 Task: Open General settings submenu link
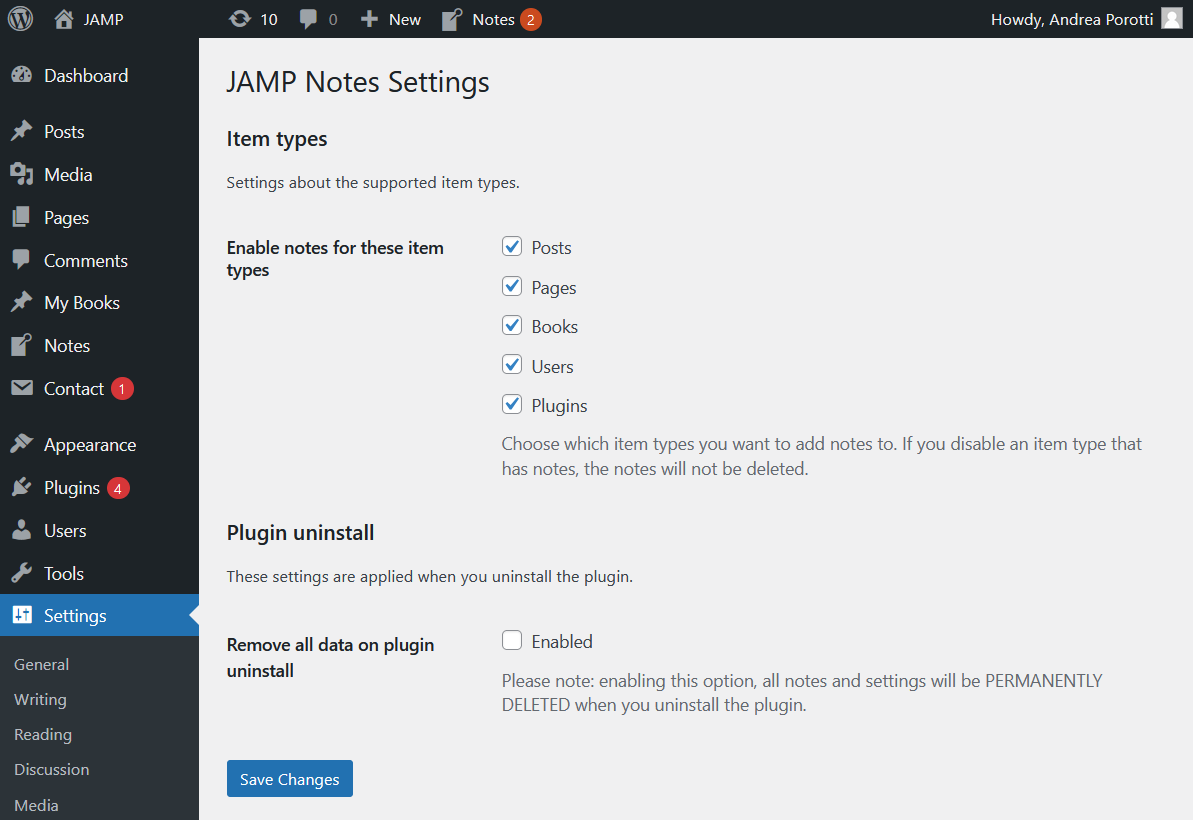(x=41, y=665)
